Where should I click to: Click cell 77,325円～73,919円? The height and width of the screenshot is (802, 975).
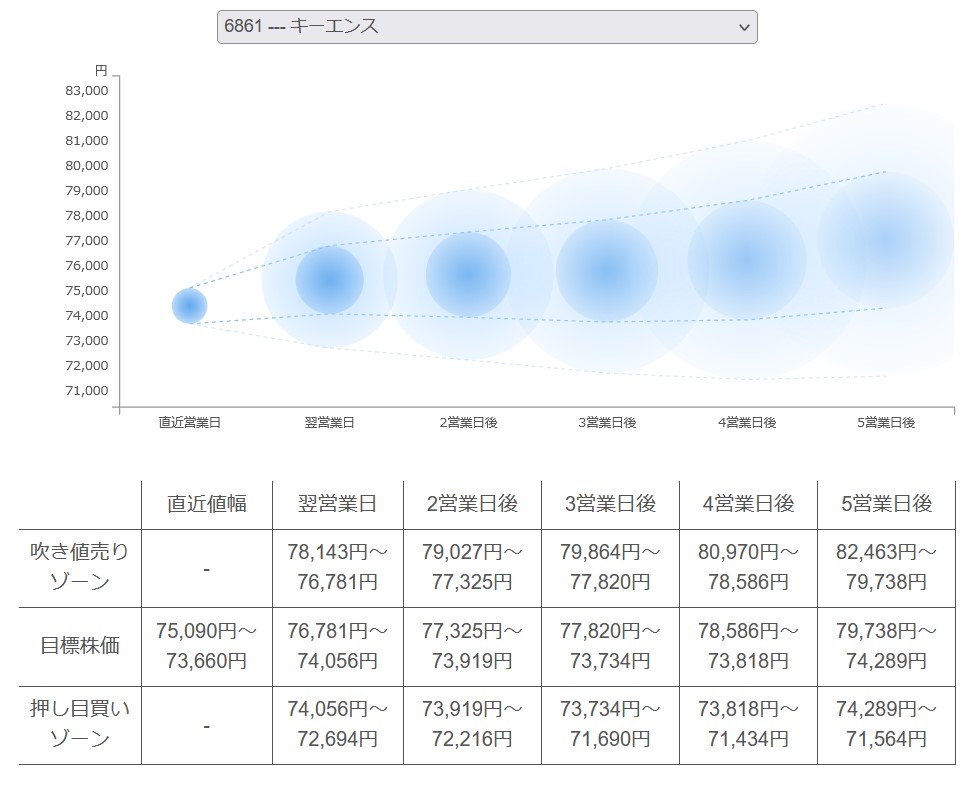pyautogui.click(x=472, y=645)
